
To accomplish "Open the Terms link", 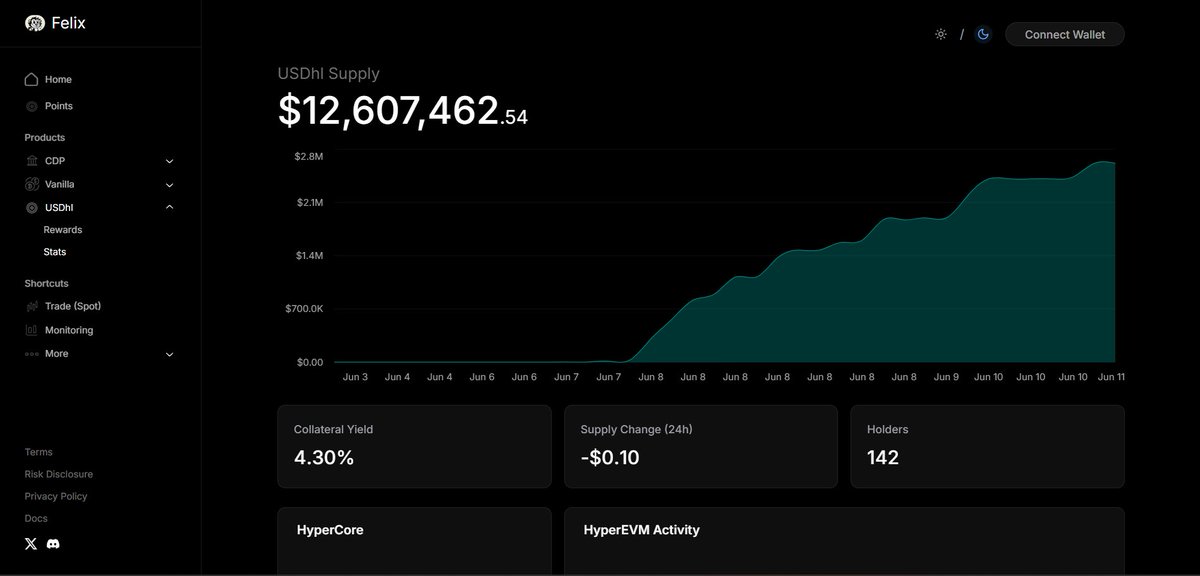I will tap(39, 452).
